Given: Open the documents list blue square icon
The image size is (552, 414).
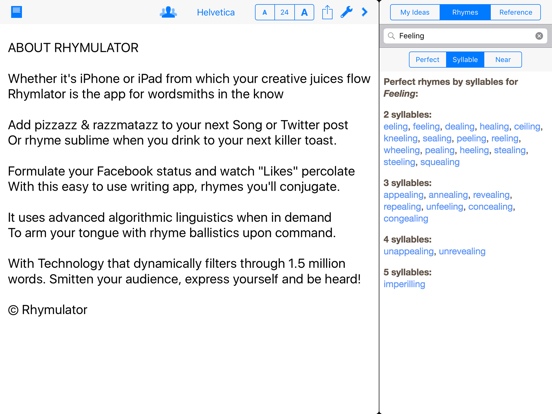Looking at the screenshot, I should (x=16, y=12).
